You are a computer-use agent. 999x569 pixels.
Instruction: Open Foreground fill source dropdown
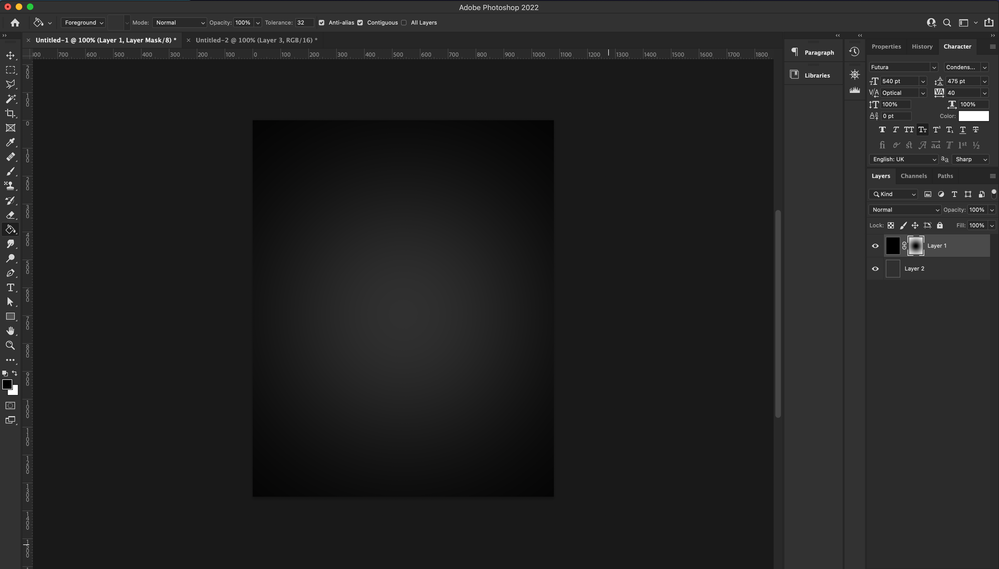(83, 22)
